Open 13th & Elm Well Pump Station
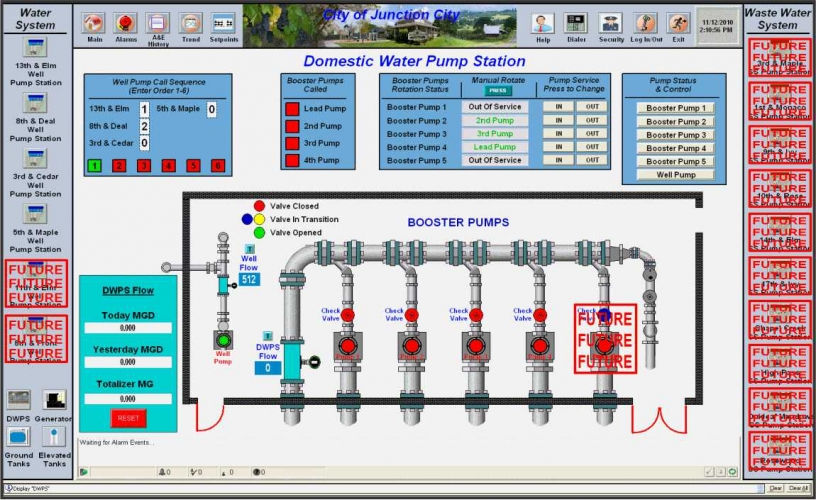The height and width of the screenshot is (500, 816). coord(35,47)
